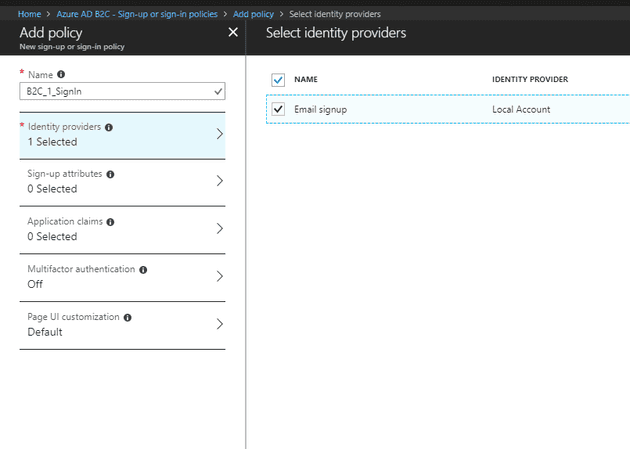Sort by IDENTITY PROVIDER column header
Screen dimensions: 630x449
coord(530,80)
